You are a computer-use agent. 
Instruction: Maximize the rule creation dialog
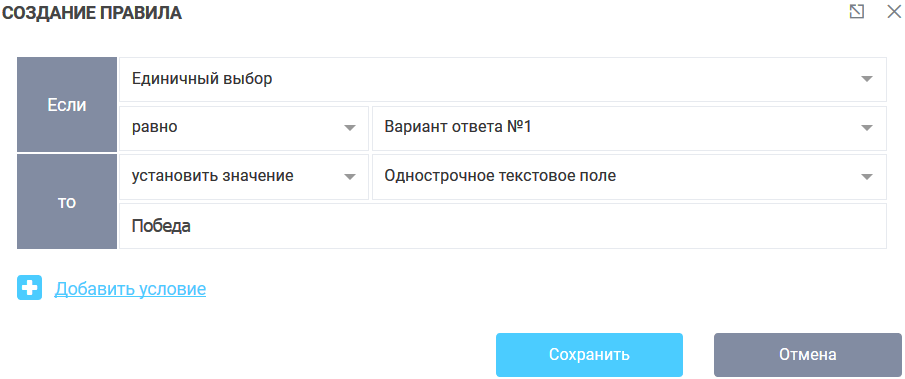tap(857, 12)
